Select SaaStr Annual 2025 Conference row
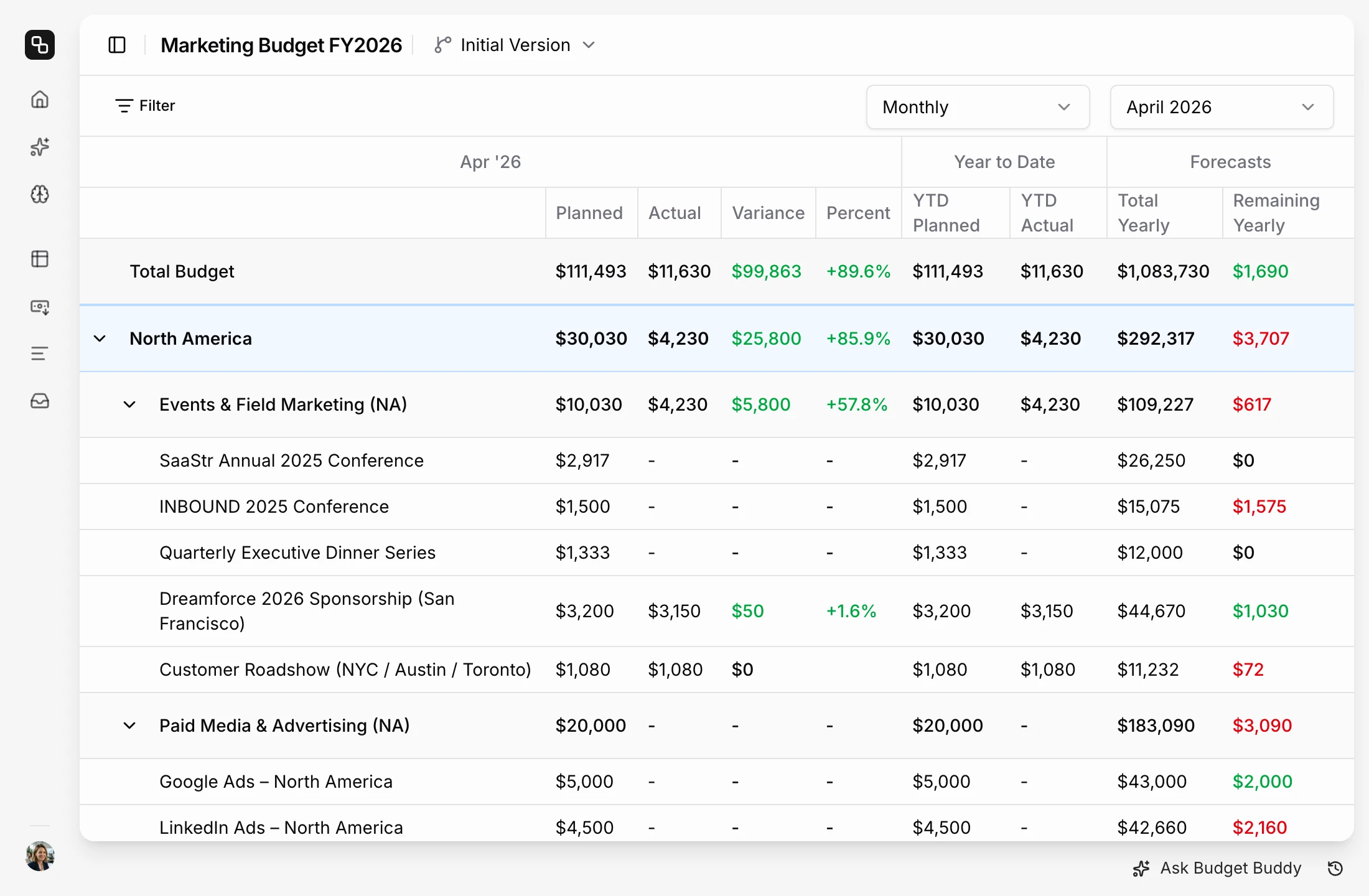Image resolution: width=1369 pixels, height=896 pixels. tap(717, 460)
